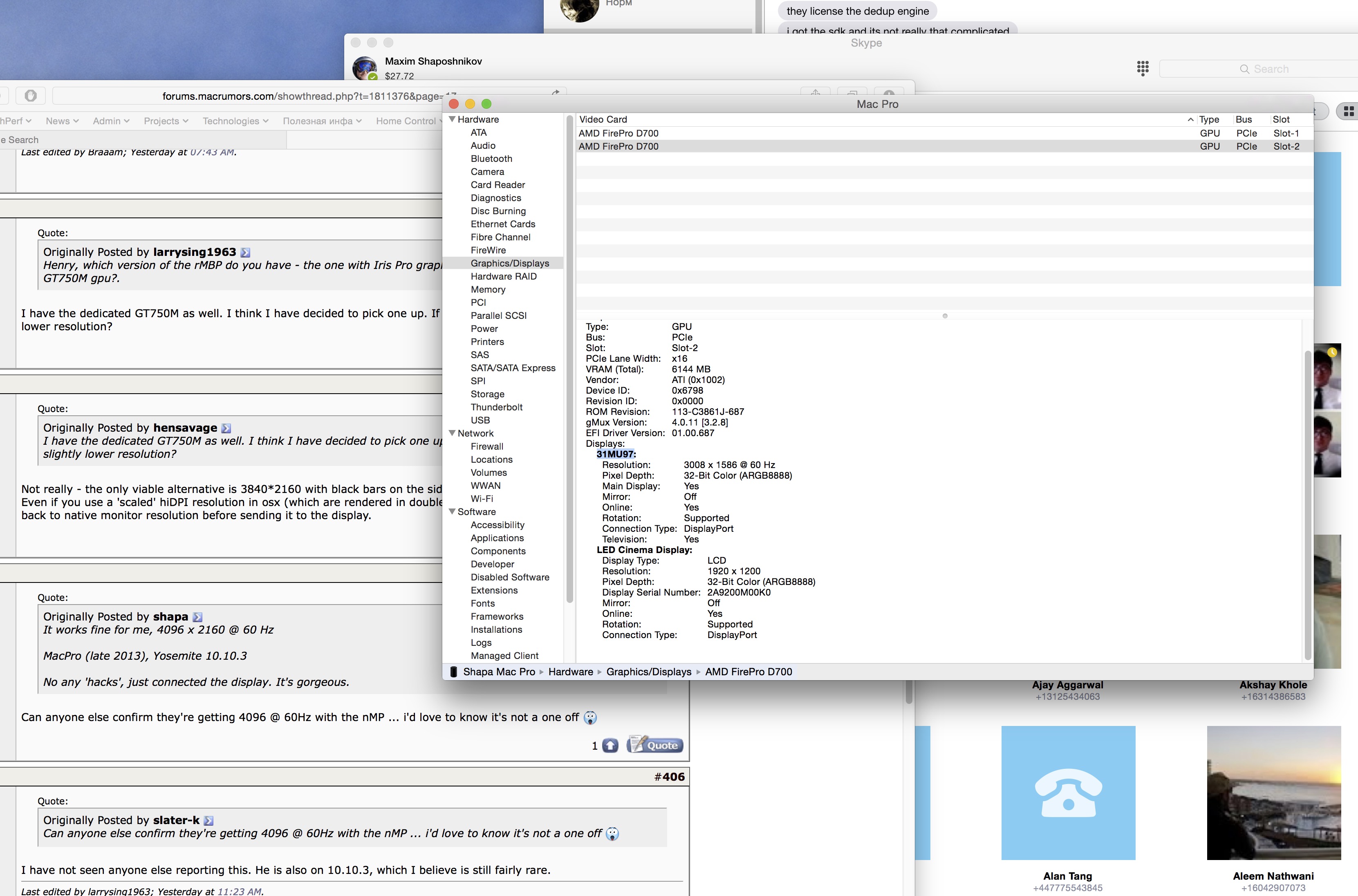The width and height of the screenshot is (1358, 896).
Task: Select Logs under Software
Action: point(480,643)
